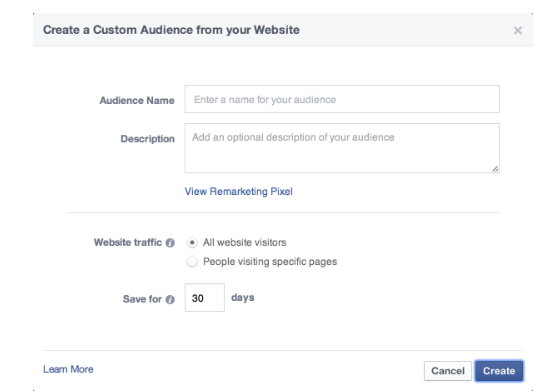Image resolution: width=537 pixels, height=392 pixels.
Task: Click the Create button
Action: pyautogui.click(x=499, y=371)
